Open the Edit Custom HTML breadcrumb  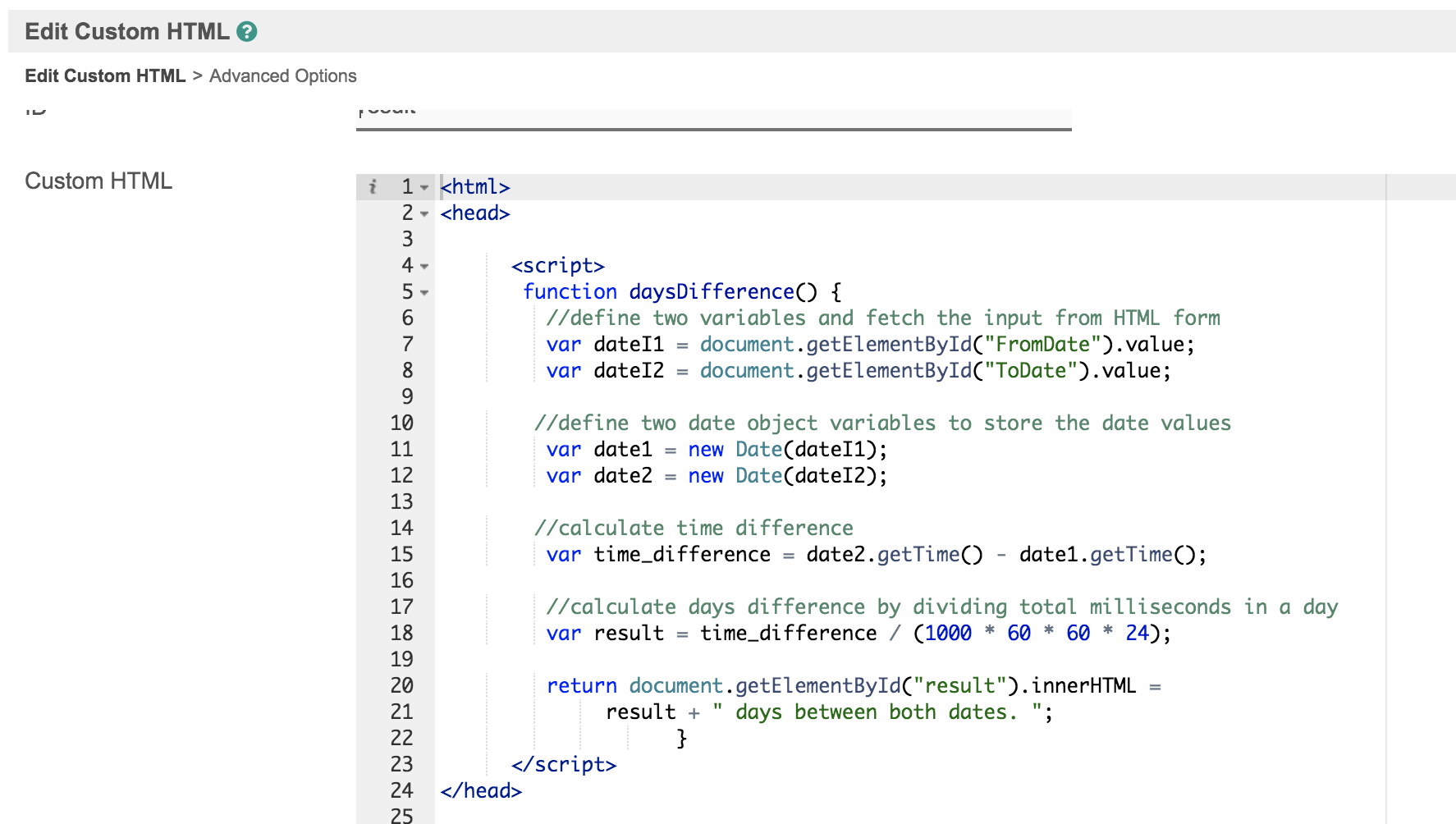coord(105,76)
